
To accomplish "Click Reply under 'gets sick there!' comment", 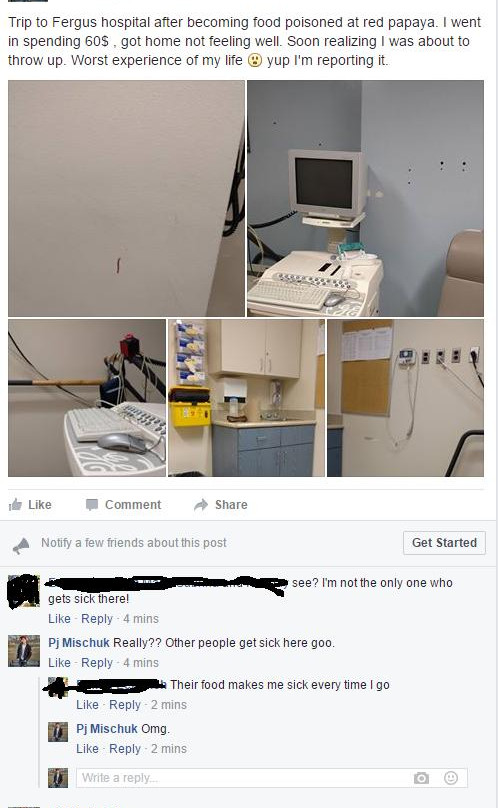I will [x=97, y=618].
